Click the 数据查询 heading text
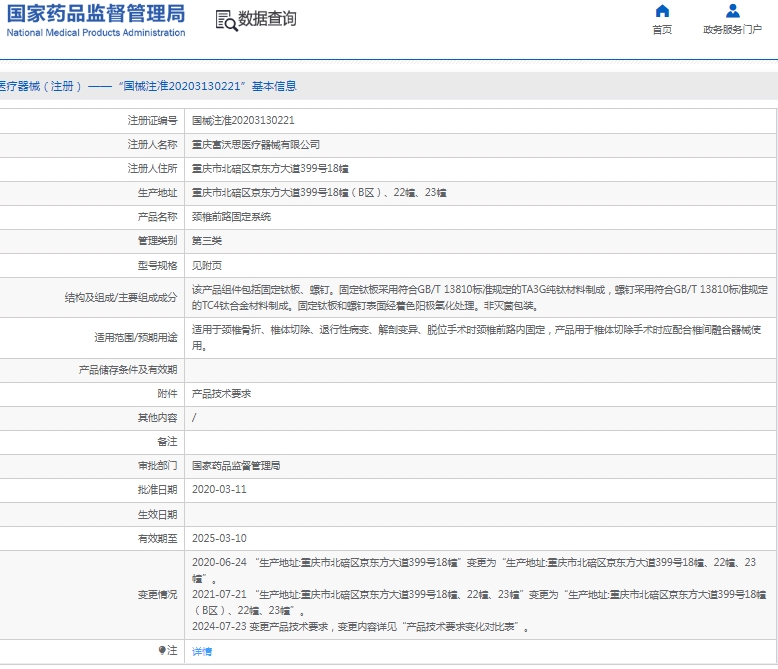The height and width of the screenshot is (669, 778). (267, 19)
